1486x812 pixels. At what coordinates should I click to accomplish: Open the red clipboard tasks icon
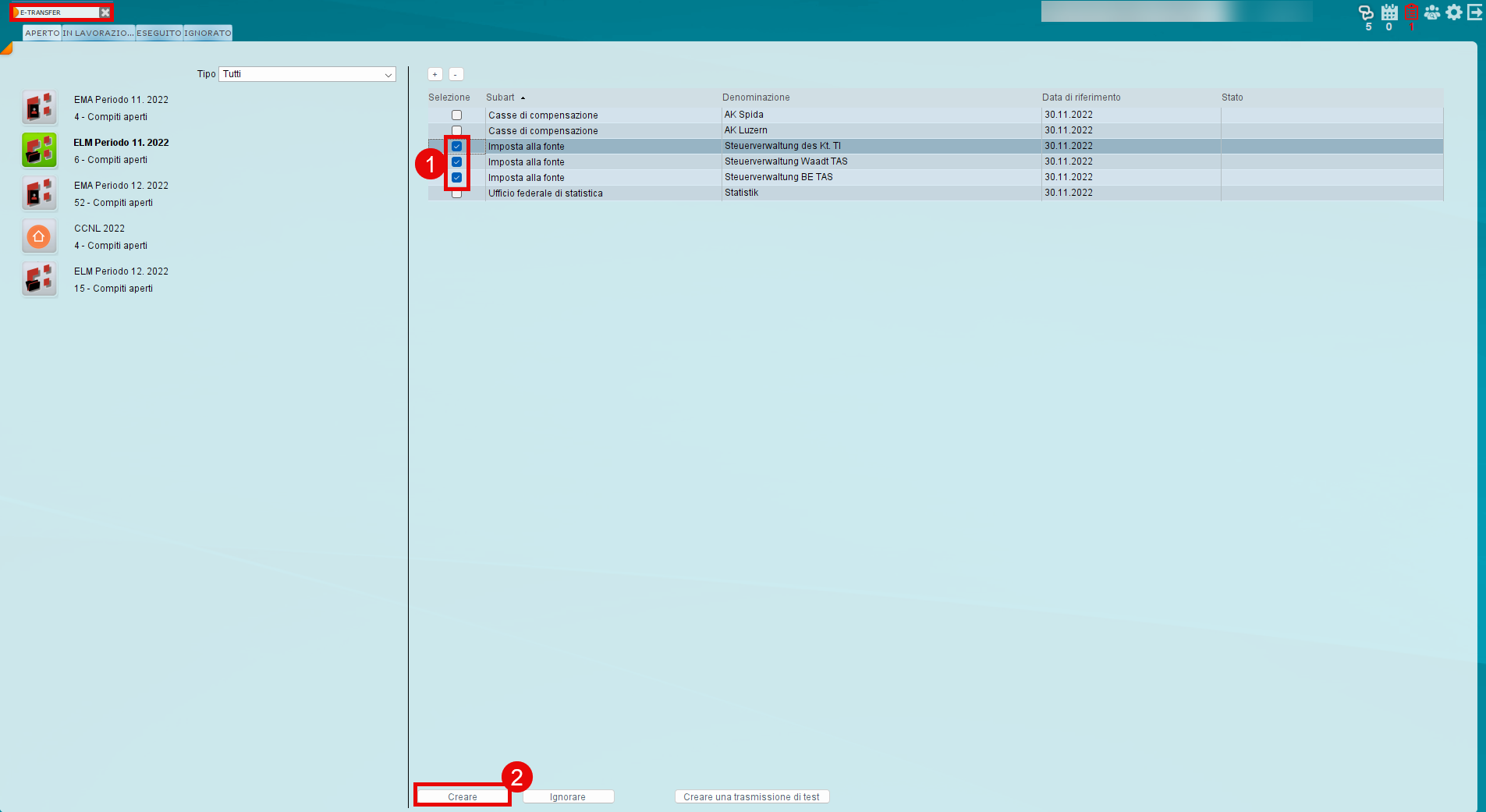1411,12
